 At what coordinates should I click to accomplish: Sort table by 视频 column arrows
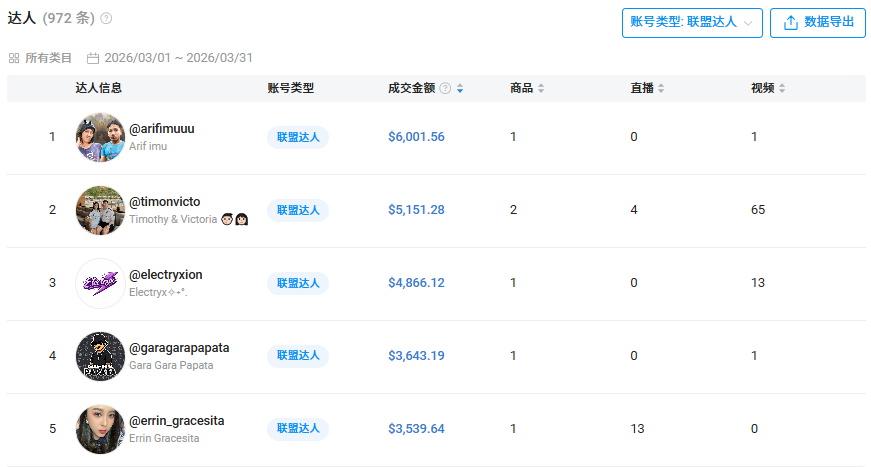782,88
